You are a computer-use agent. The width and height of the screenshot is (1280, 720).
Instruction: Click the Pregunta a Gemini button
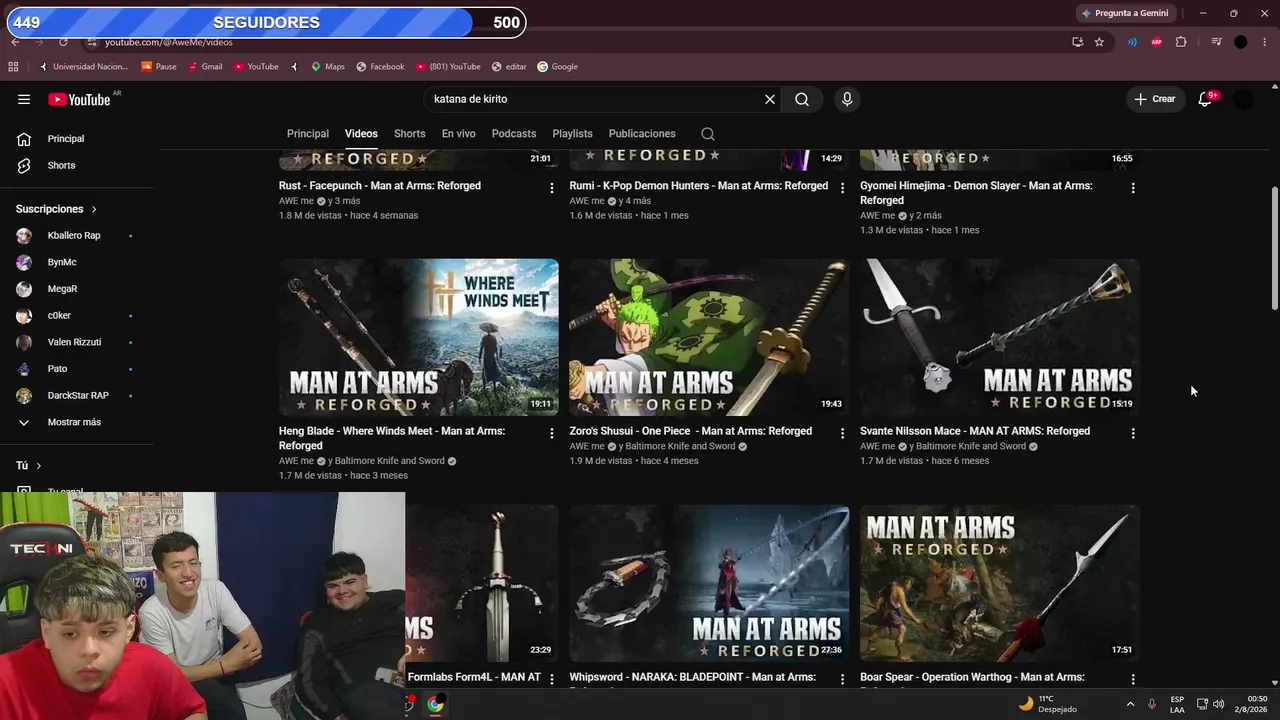tap(1125, 13)
